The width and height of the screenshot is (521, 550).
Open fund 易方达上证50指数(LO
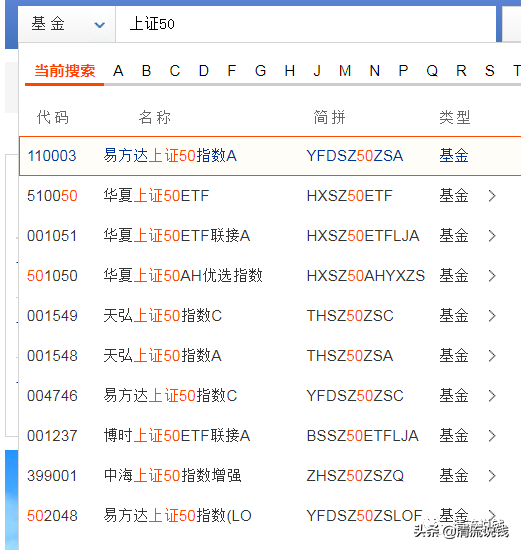point(178,516)
